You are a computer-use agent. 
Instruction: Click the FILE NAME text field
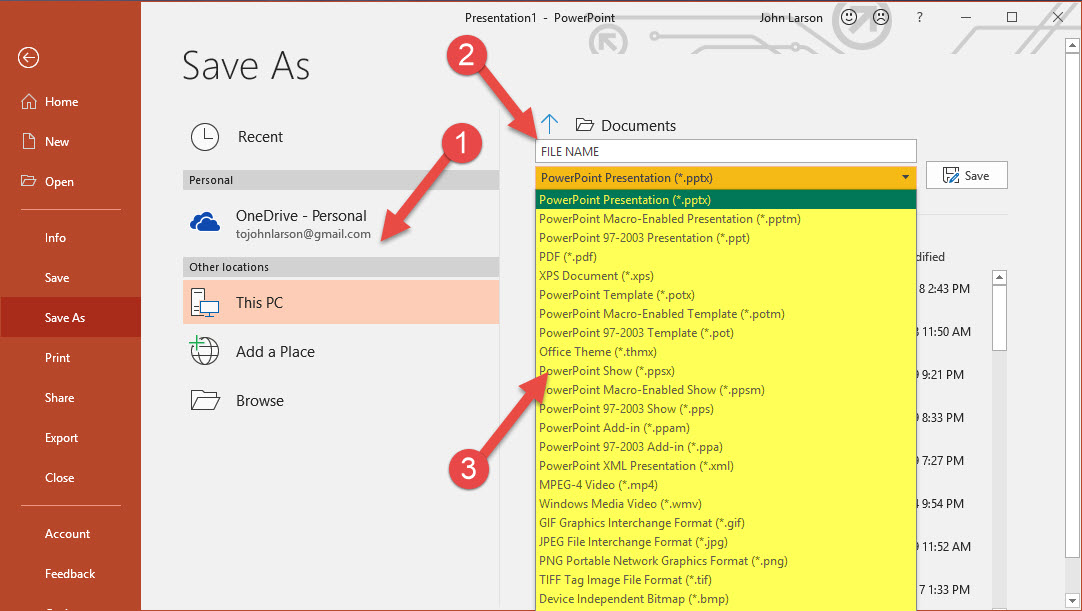pyautogui.click(x=725, y=151)
